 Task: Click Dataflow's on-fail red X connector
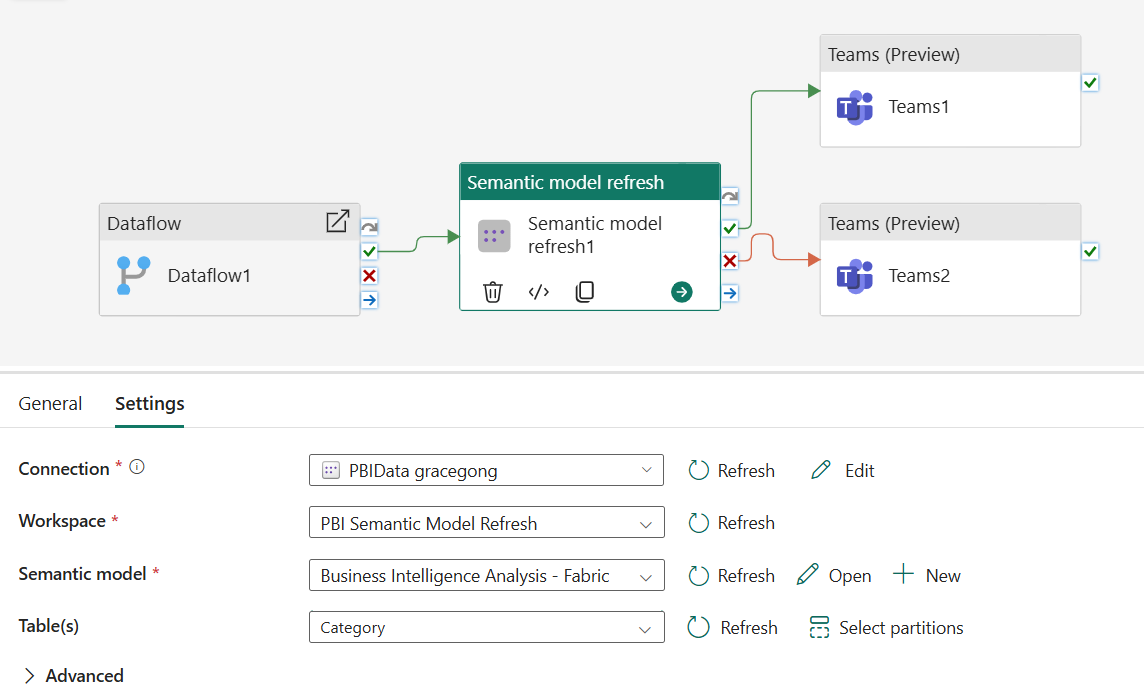[x=370, y=275]
